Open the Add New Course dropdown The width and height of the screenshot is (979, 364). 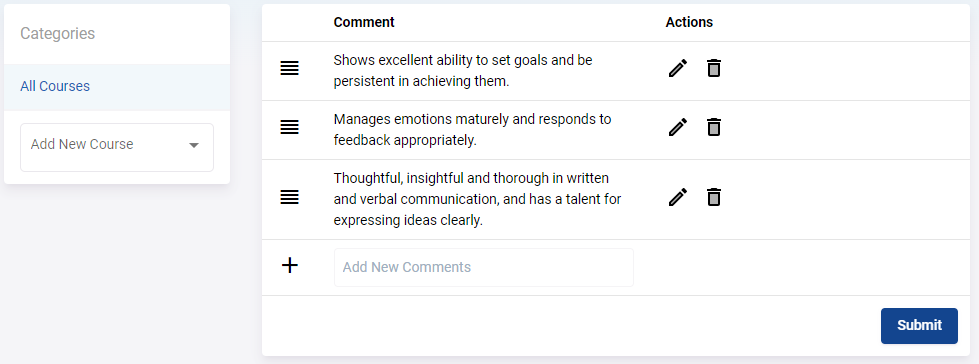coord(117,147)
